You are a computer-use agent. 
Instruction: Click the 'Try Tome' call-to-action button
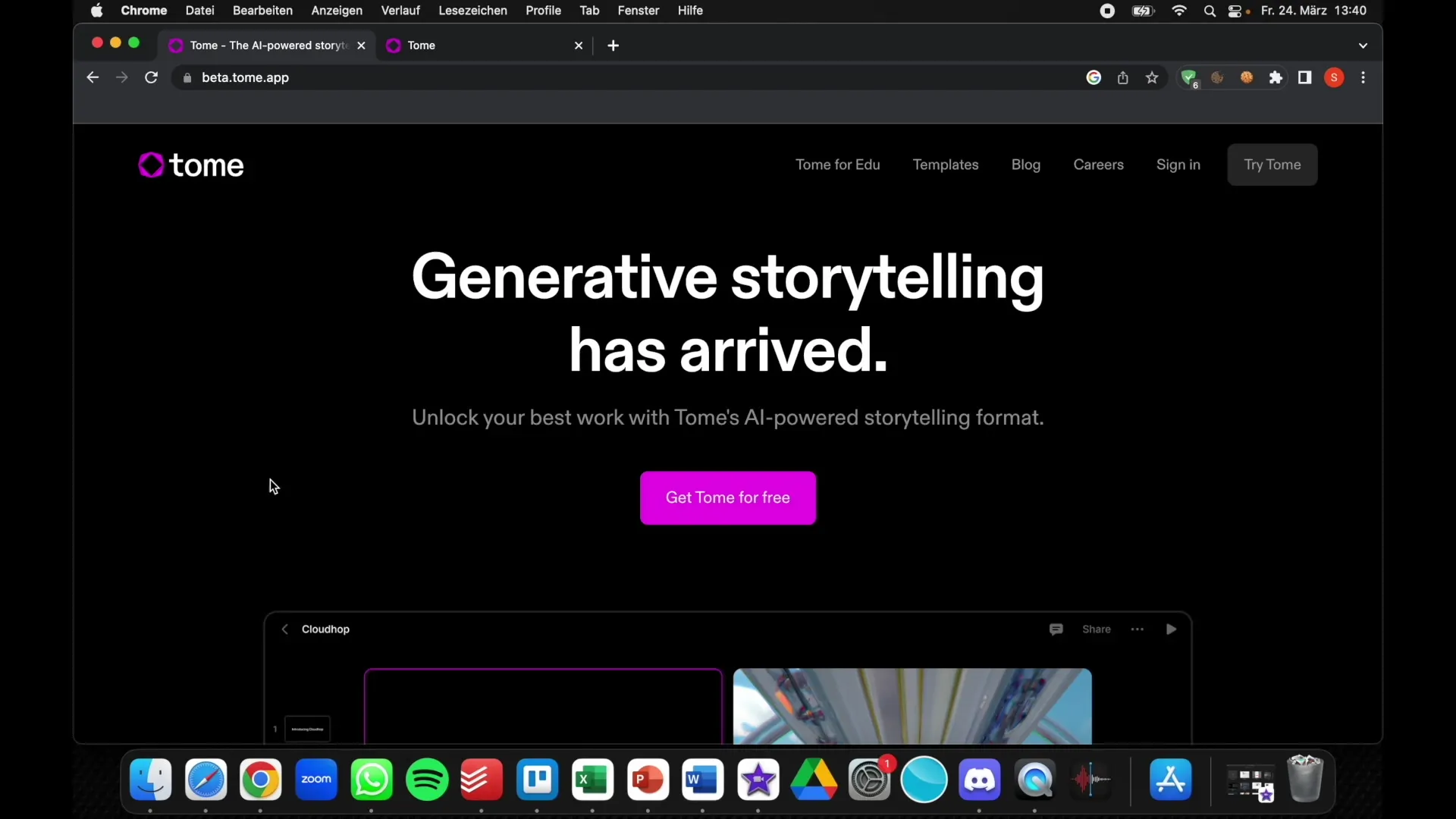1272,164
